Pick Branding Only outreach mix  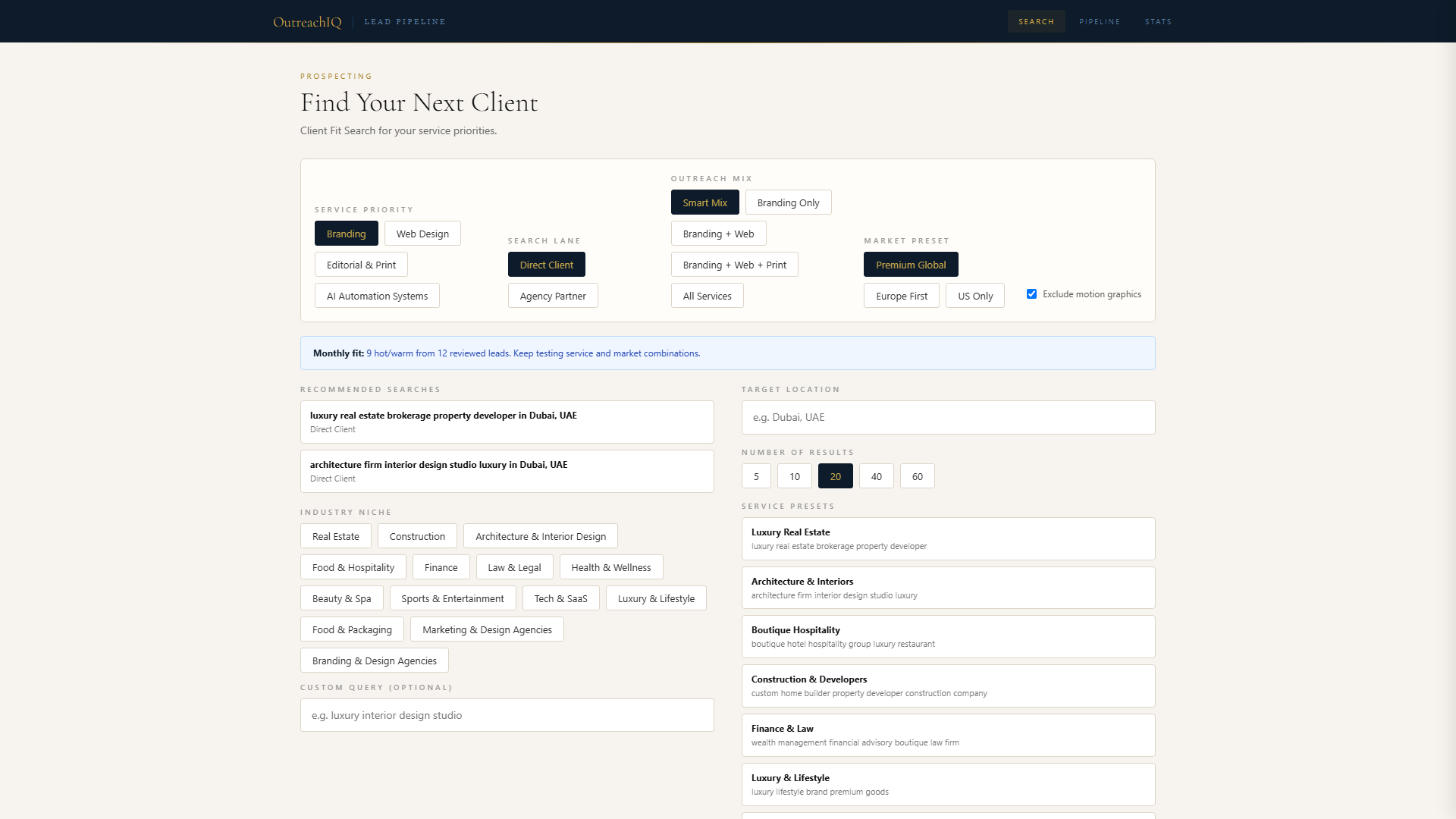[x=788, y=202]
